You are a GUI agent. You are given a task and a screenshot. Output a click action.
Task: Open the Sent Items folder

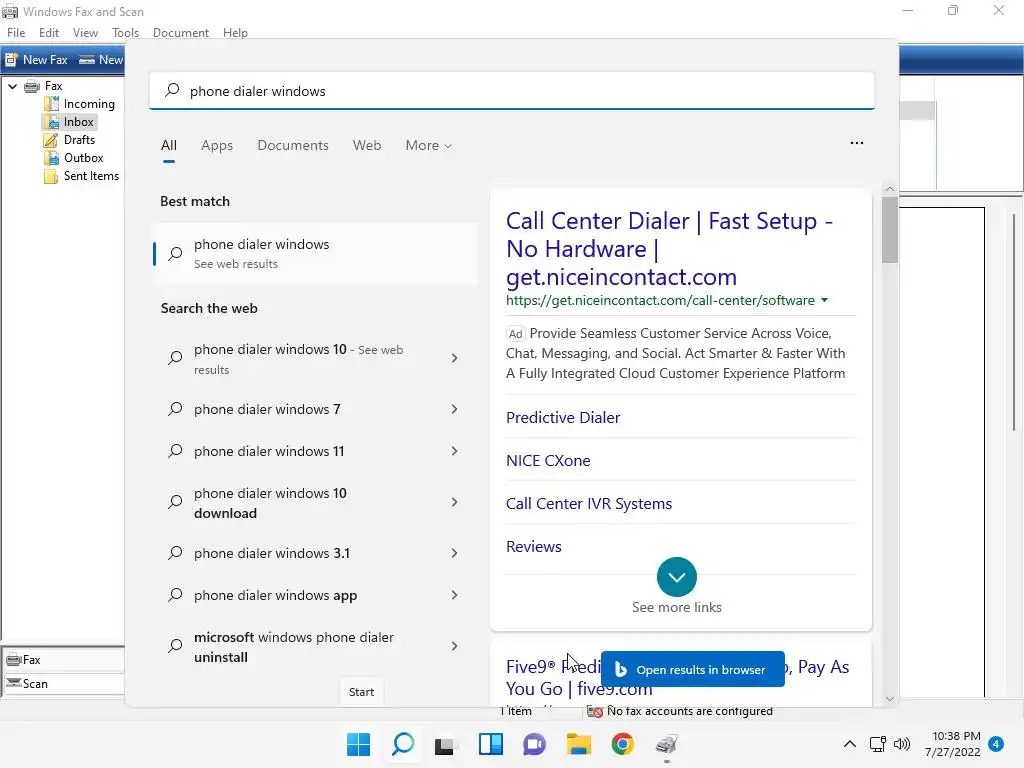(91, 176)
